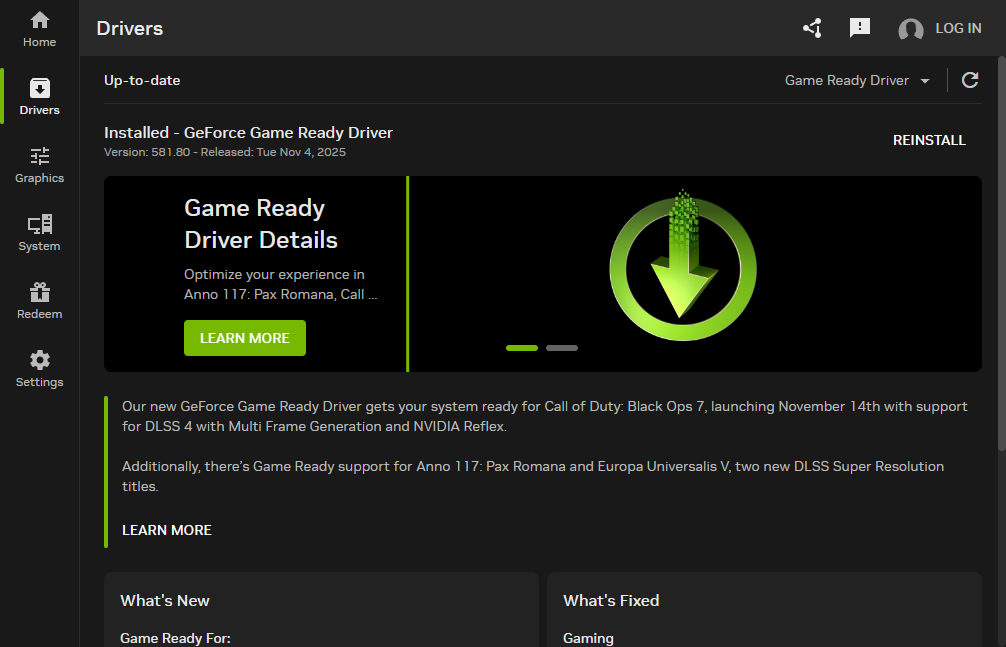The width and height of the screenshot is (1006, 647).
Task: Click LOG IN in the header
Action: click(958, 28)
